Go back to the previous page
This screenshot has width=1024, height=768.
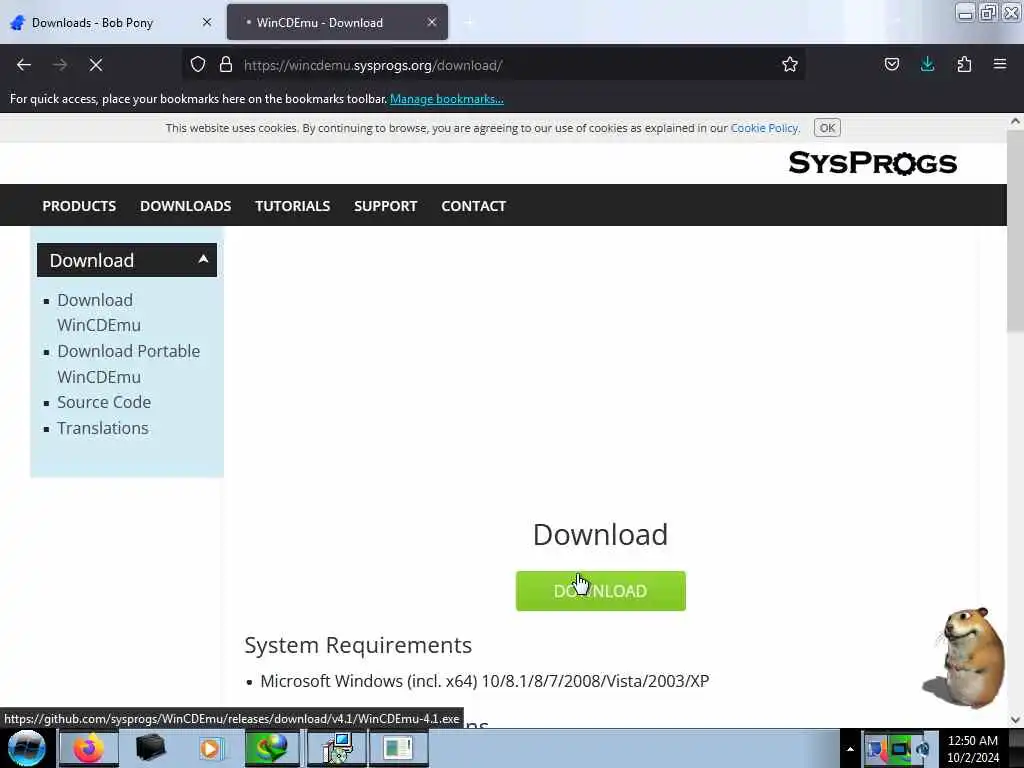[x=24, y=65]
